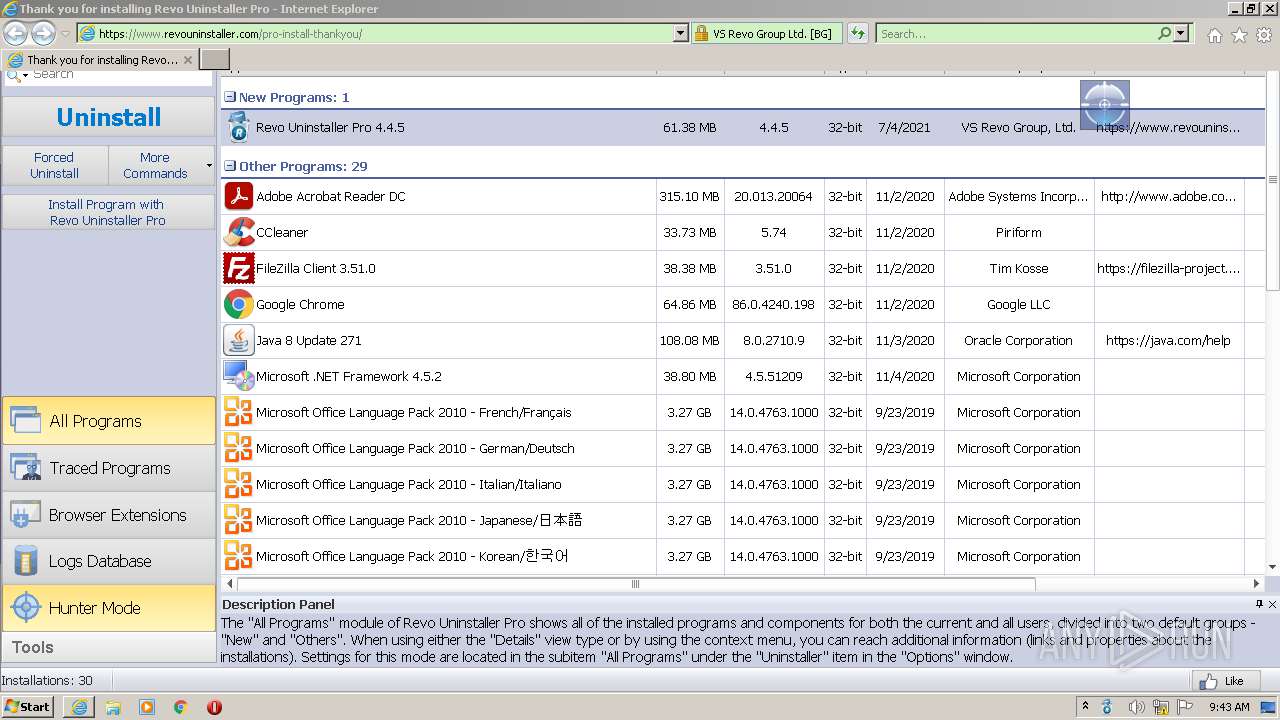Click the search magnifier icon in IE
Screen dimensions: 1280x720
pyautogui.click(x=1164, y=33)
